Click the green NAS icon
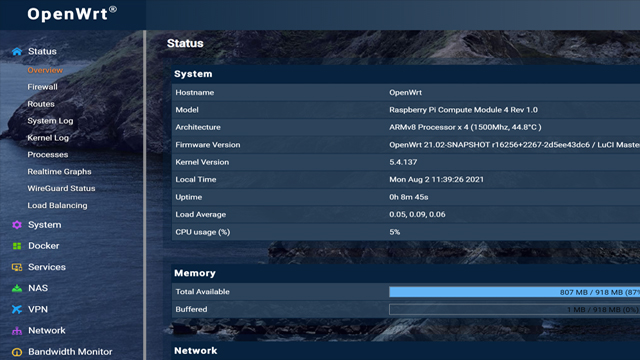Screen dimensions: 640x360 17,289
